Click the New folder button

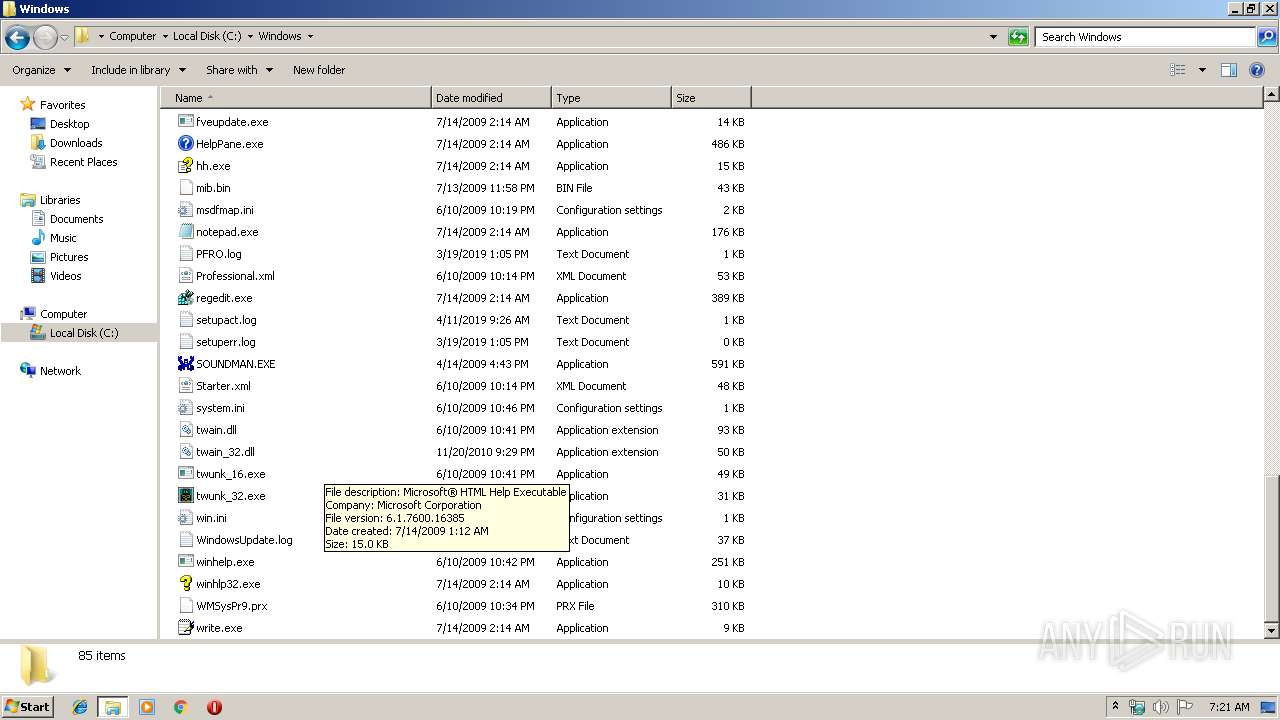coord(319,70)
